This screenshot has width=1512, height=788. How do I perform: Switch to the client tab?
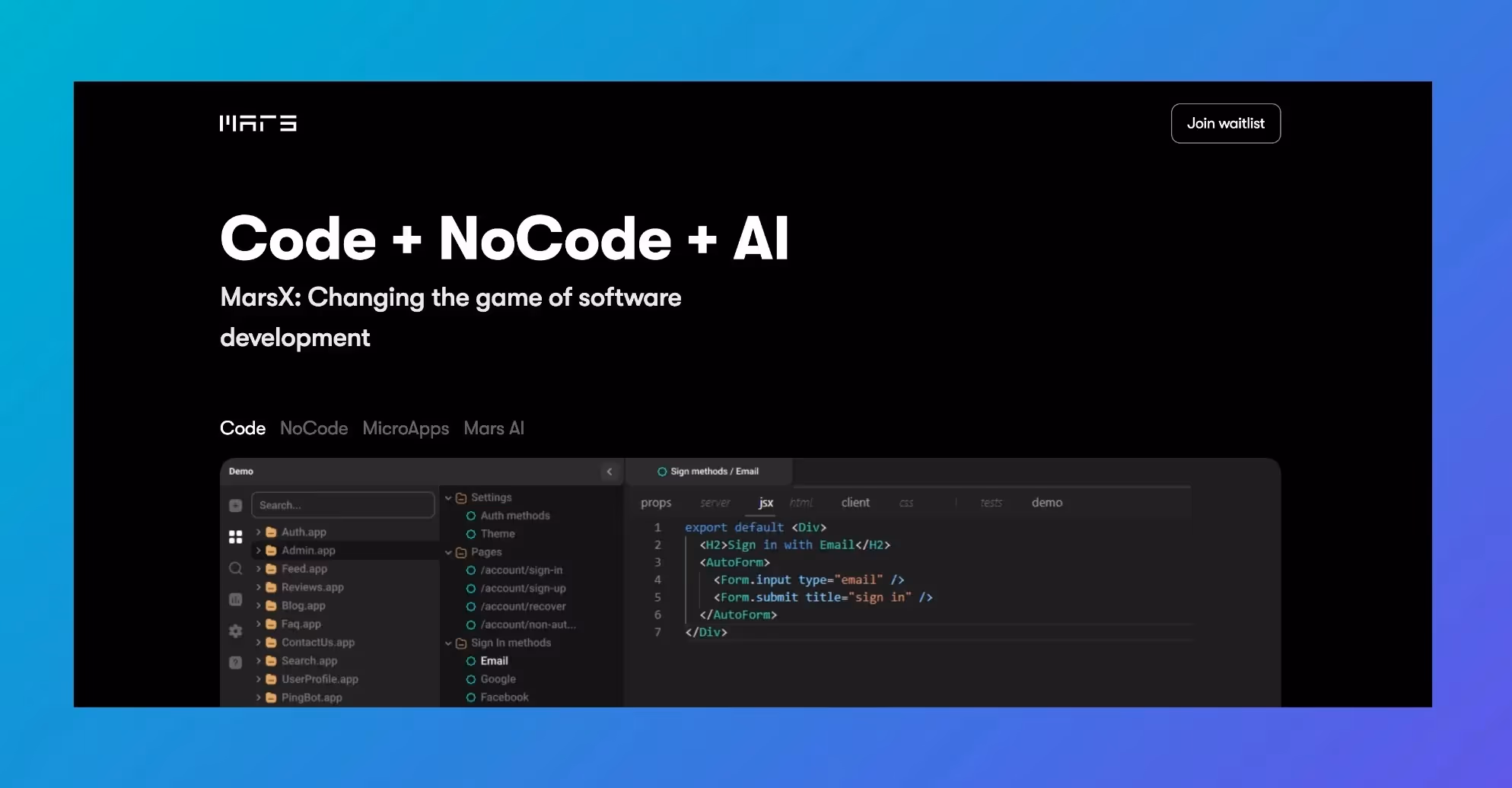[855, 503]
